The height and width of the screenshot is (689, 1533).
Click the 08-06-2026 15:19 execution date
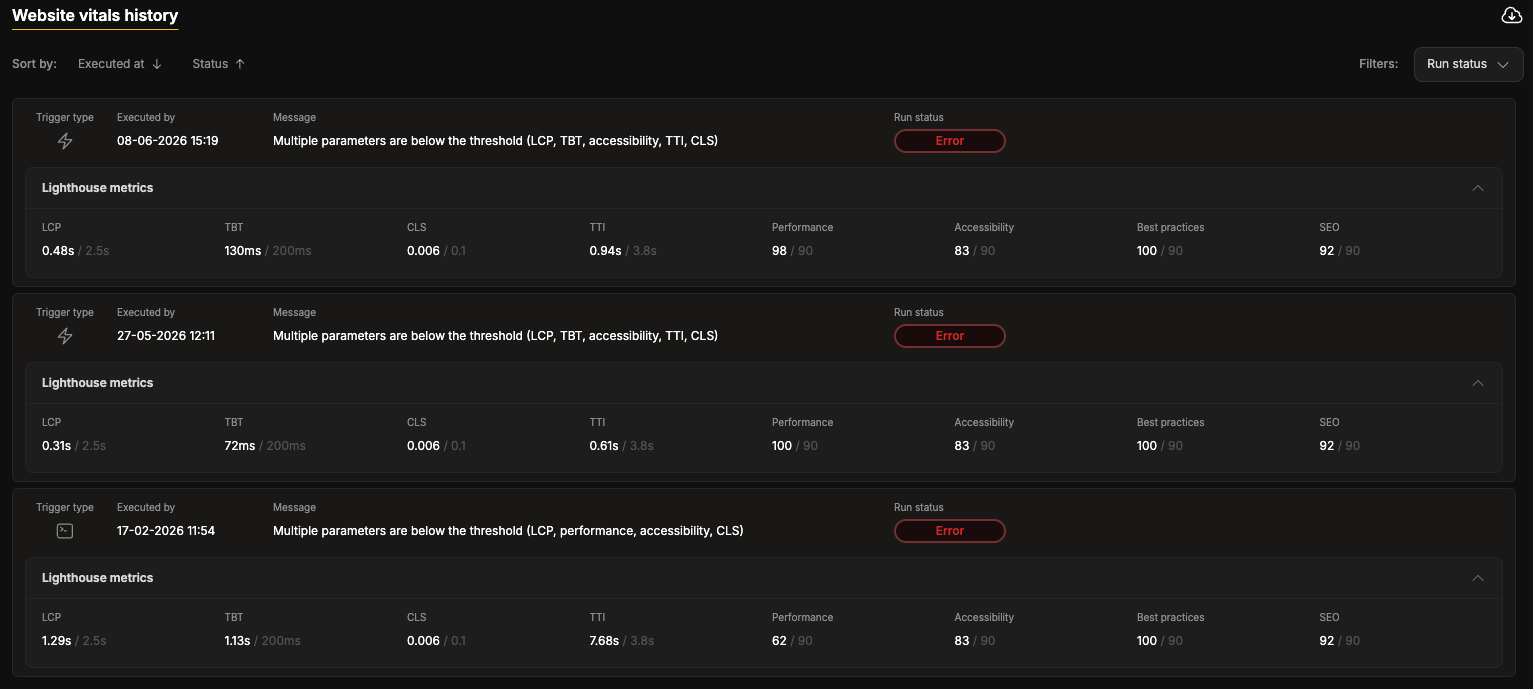click(167, 141)
